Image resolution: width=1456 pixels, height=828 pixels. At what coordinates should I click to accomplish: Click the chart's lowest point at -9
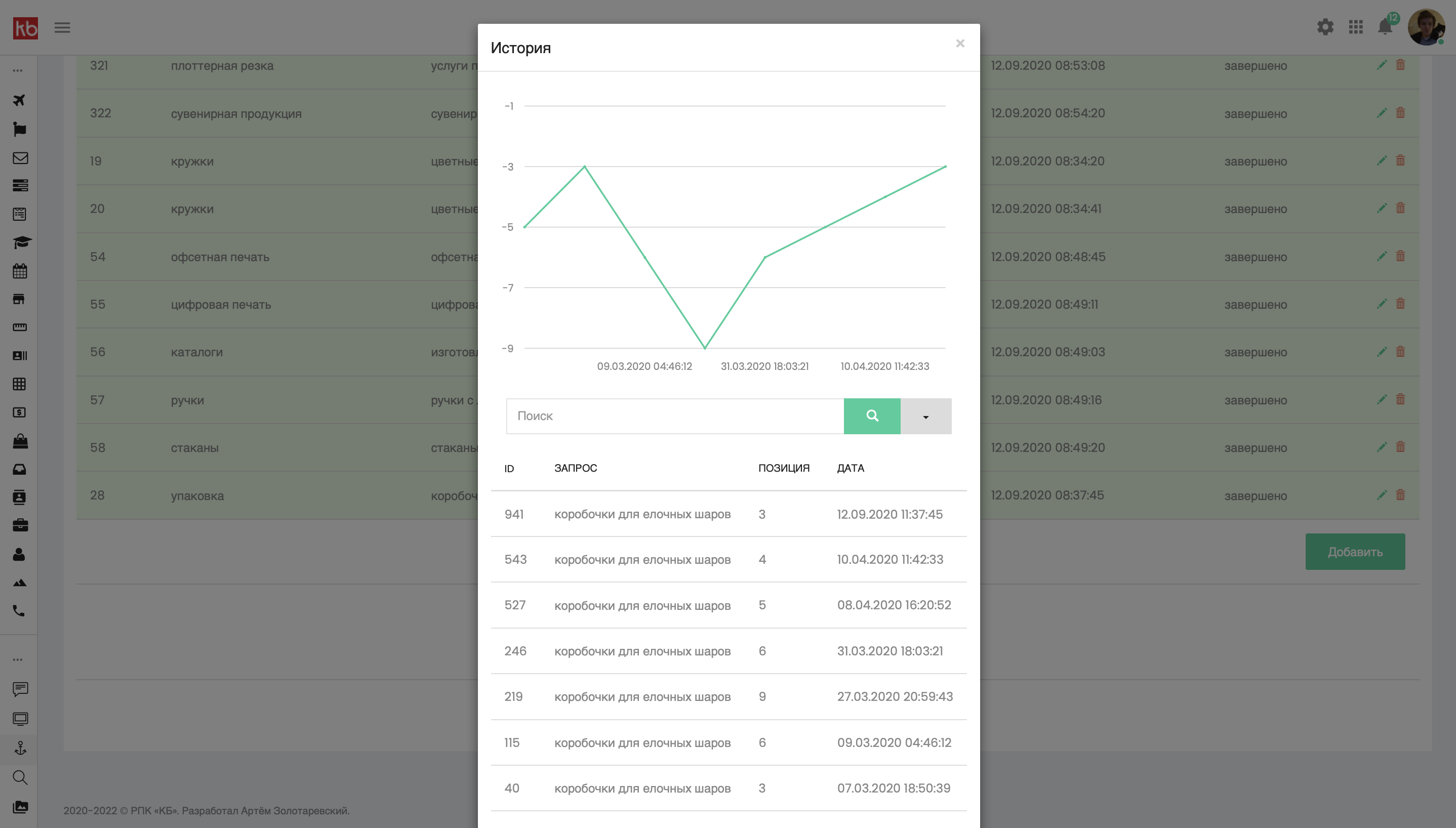point(705,348)
